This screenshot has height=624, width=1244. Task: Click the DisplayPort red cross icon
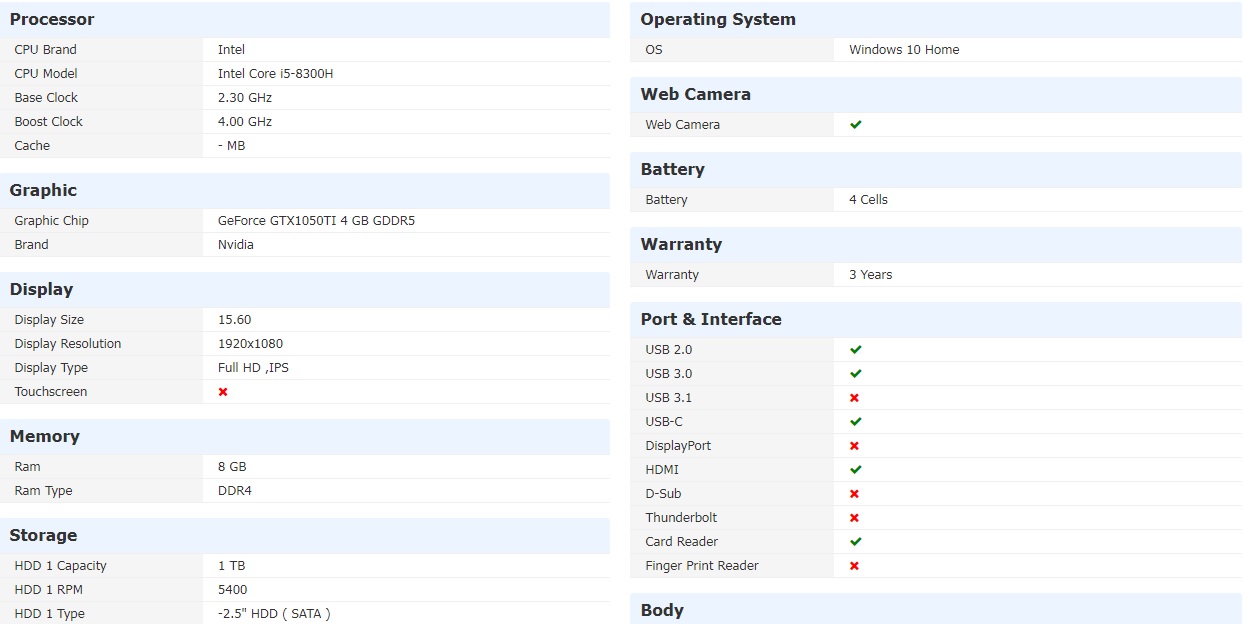point(855,446)
